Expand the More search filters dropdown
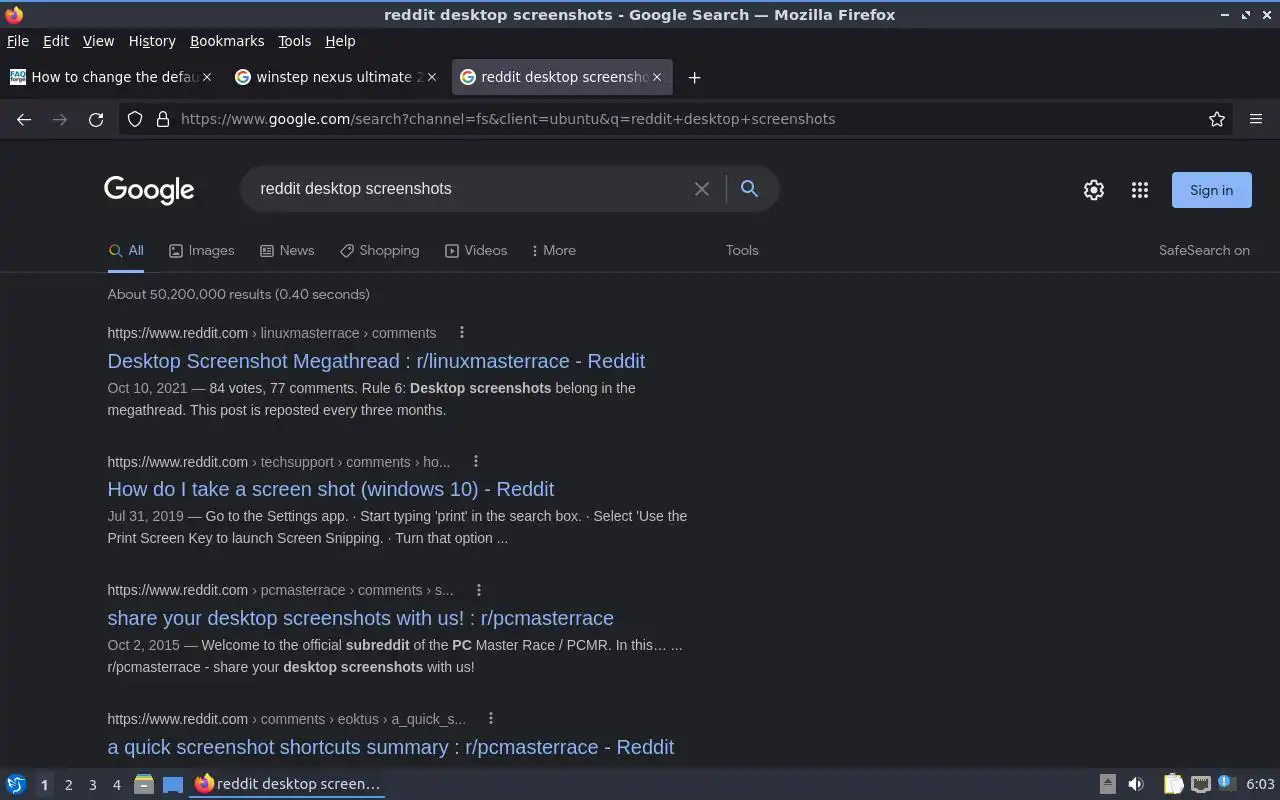1280x800 pixels. point(553,250)
